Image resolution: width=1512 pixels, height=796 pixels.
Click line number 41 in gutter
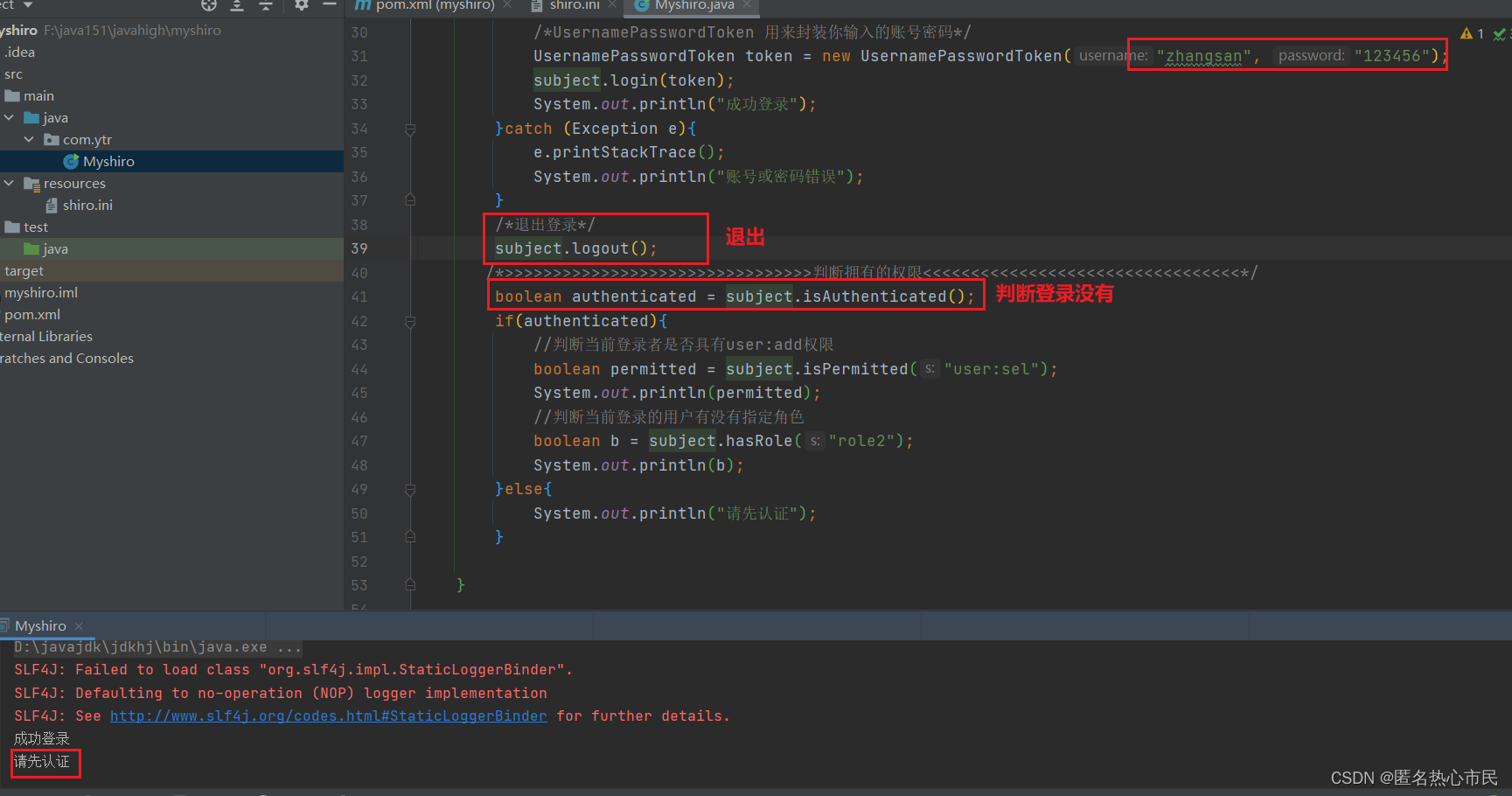pyautogui.click(x=359, y=297)
